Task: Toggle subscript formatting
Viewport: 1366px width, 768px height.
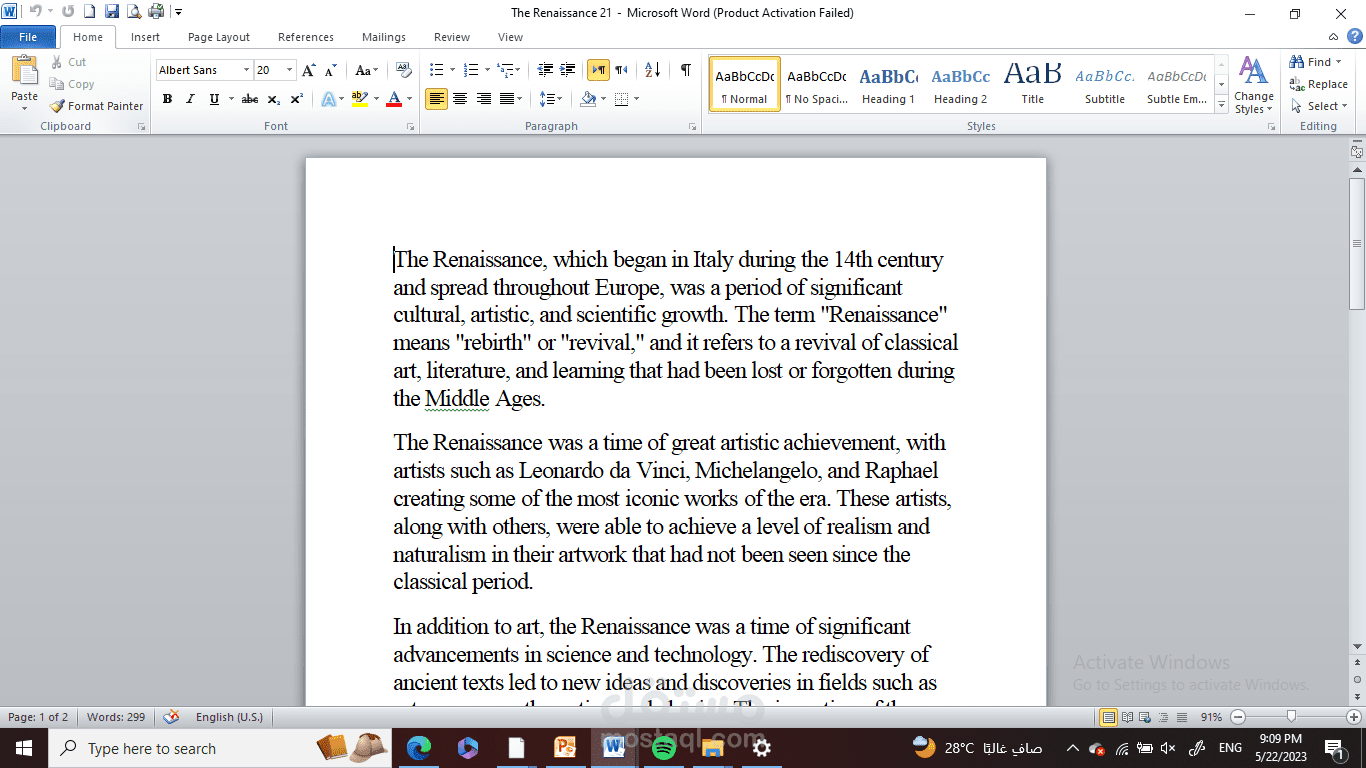Action: [273, 98]
